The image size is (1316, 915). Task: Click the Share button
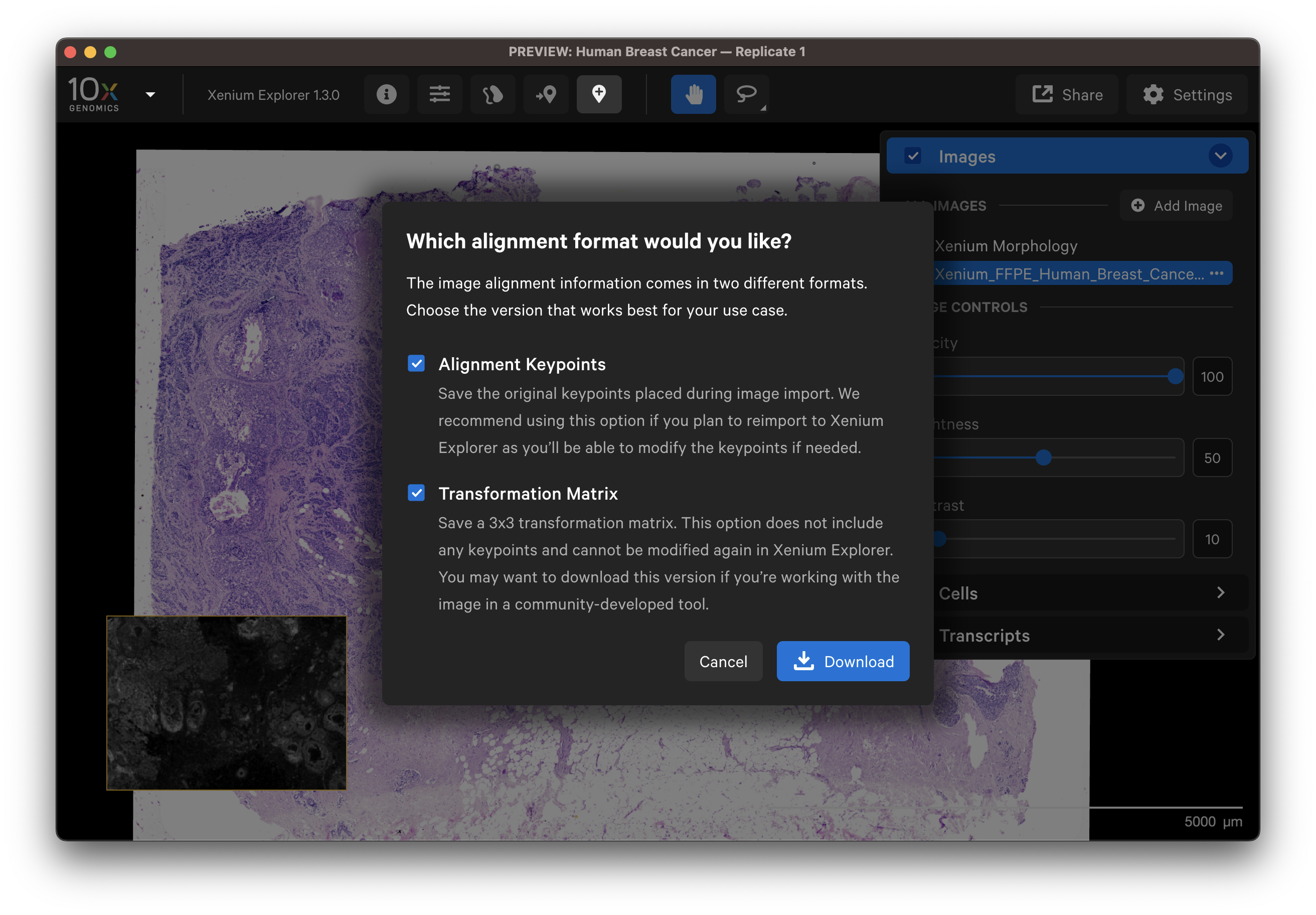point(1067,95)
